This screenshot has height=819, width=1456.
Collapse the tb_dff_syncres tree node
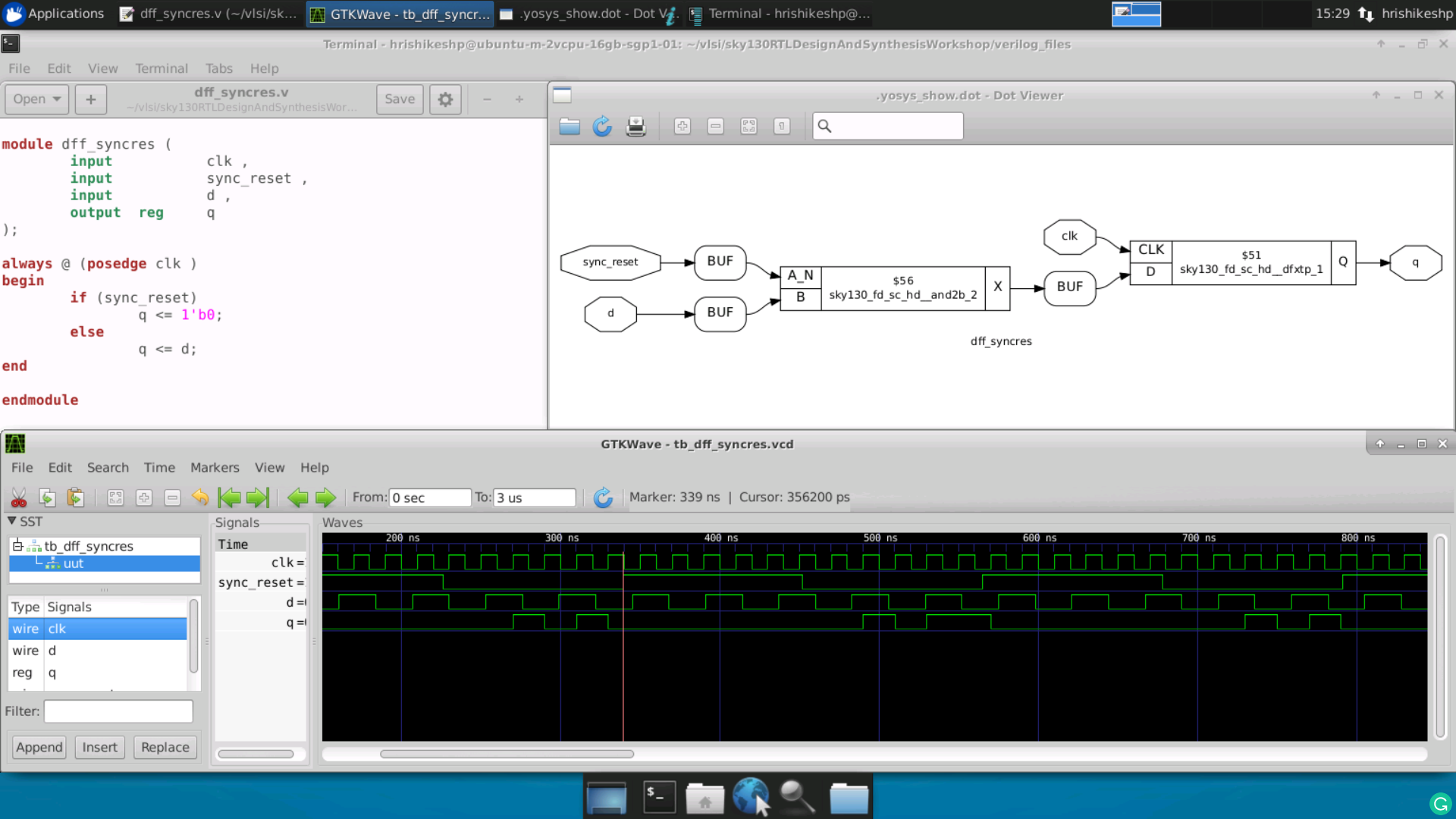tap(18, 546)
